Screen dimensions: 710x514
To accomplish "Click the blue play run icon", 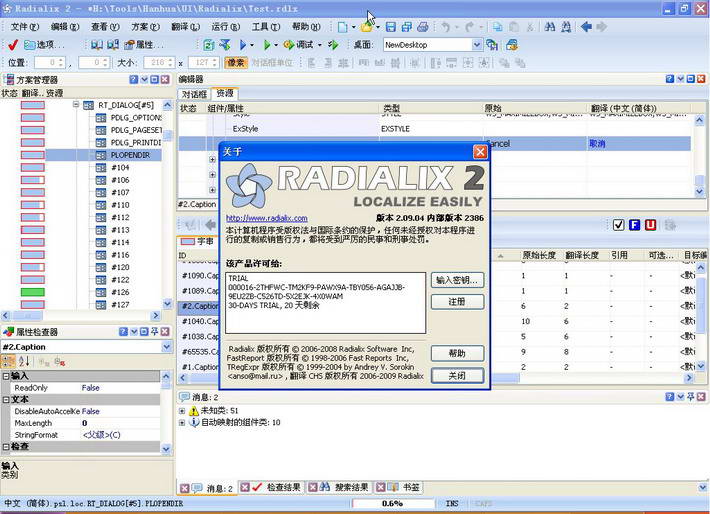I will point(243,45).
